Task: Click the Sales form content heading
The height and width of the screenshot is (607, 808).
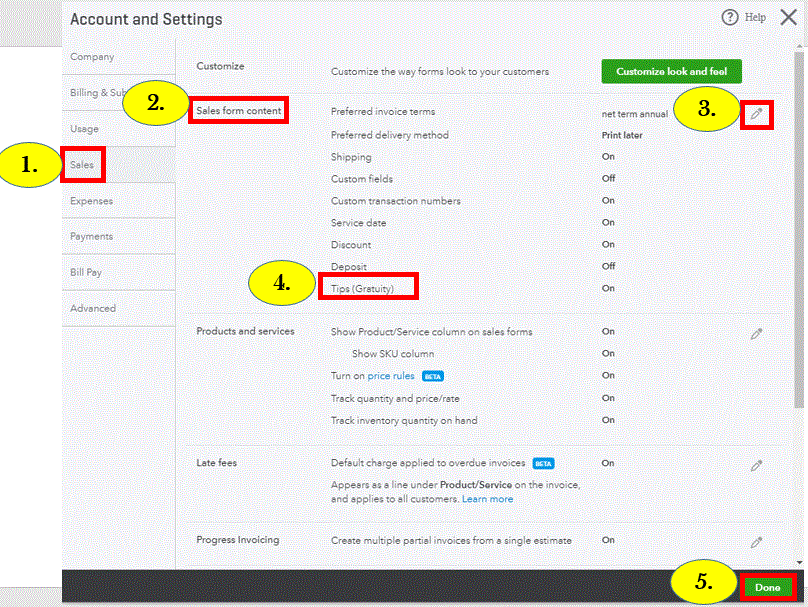Action: pos(238,111)
